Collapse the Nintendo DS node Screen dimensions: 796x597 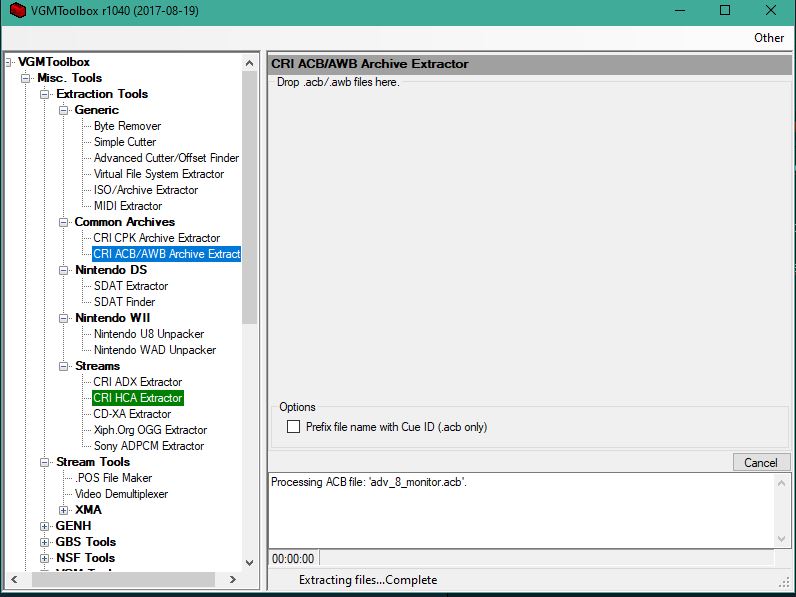63,270
